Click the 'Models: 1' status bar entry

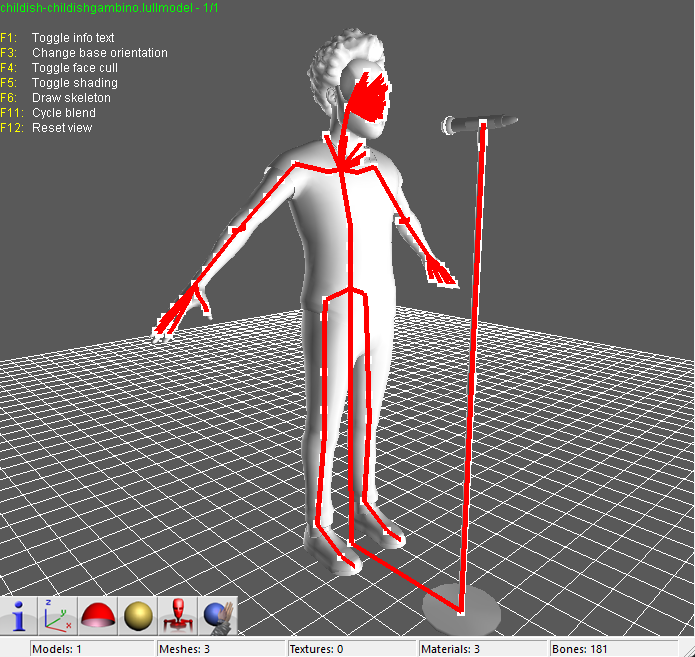[x=92, y=649]
